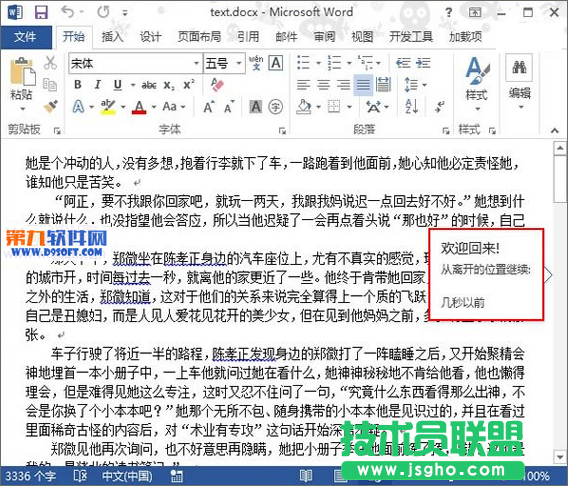Click the macro recording status icon

(177, 476)
